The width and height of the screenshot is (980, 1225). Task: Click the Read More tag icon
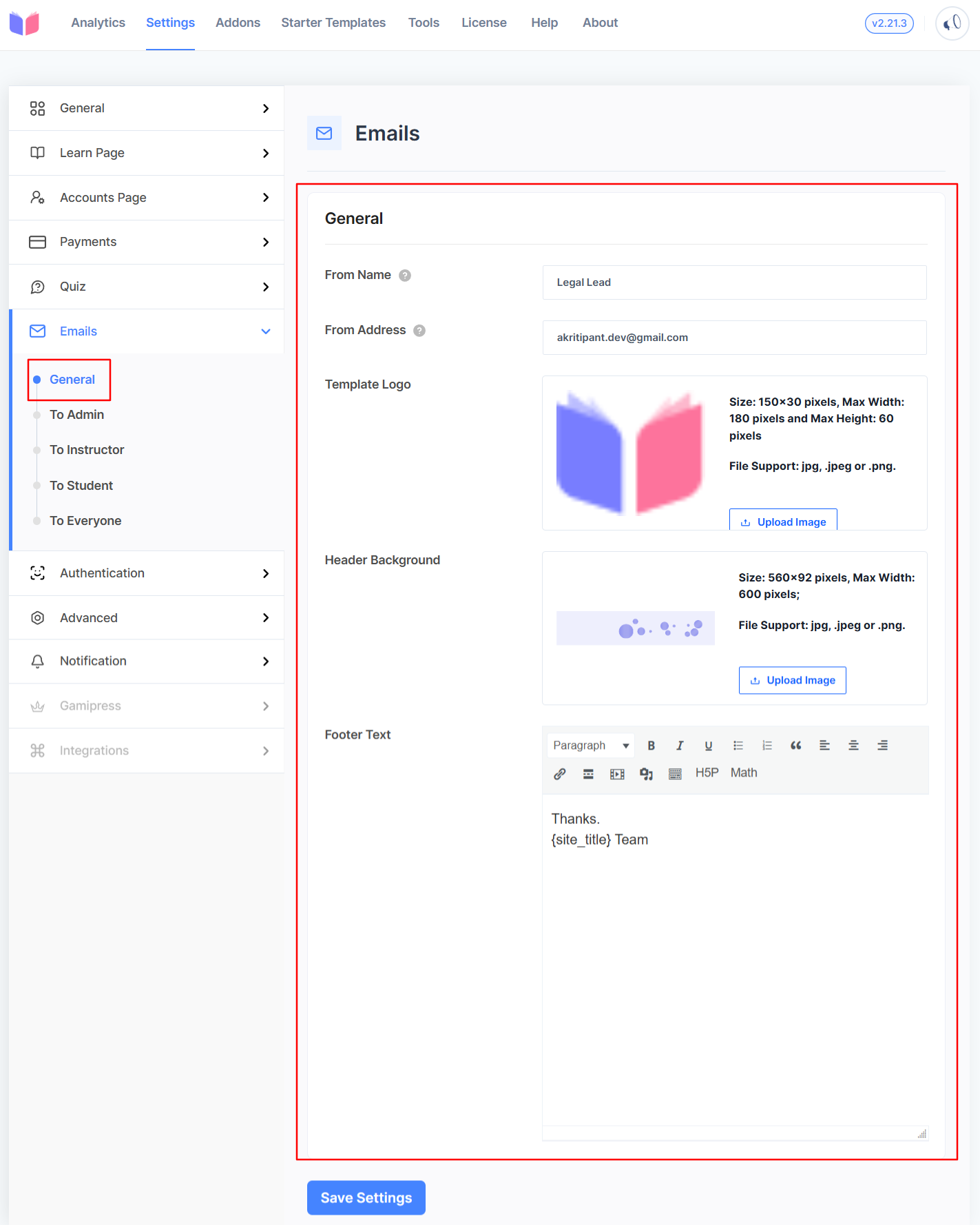point(589,774)
